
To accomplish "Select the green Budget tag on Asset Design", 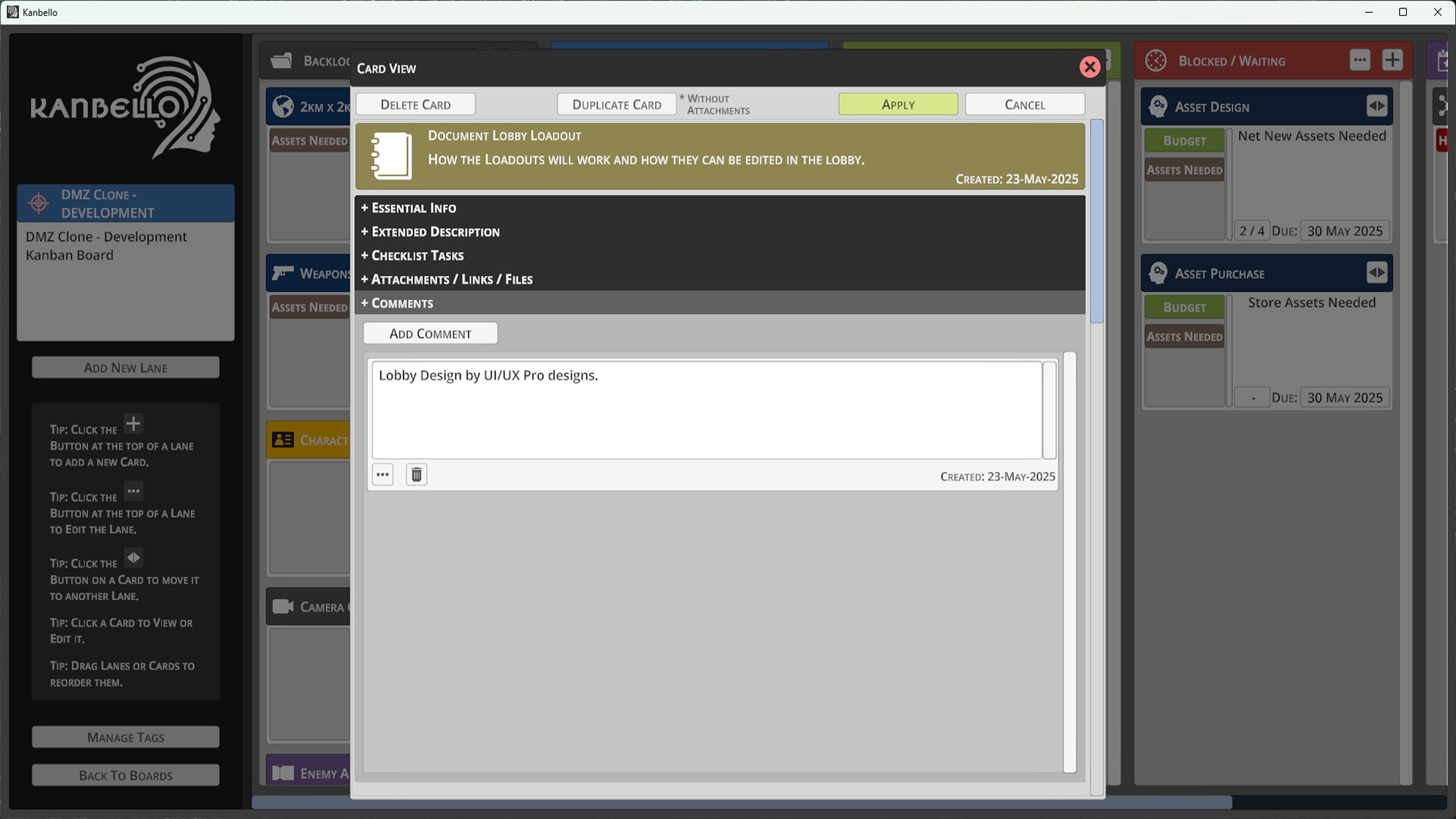I will click(1184, 140).
